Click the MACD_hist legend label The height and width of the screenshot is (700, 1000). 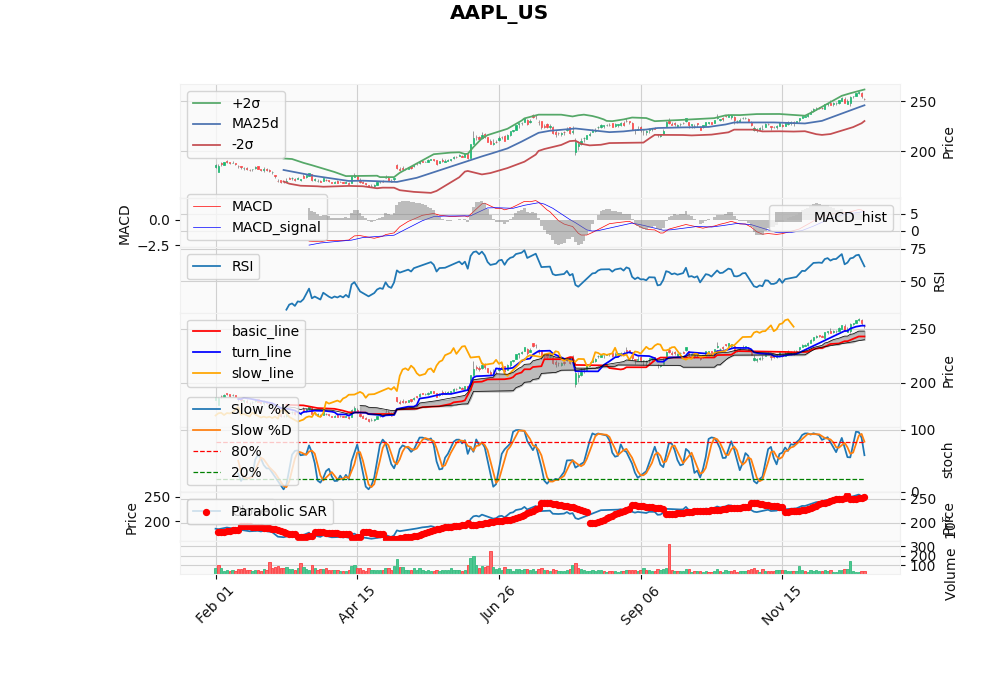850,217
